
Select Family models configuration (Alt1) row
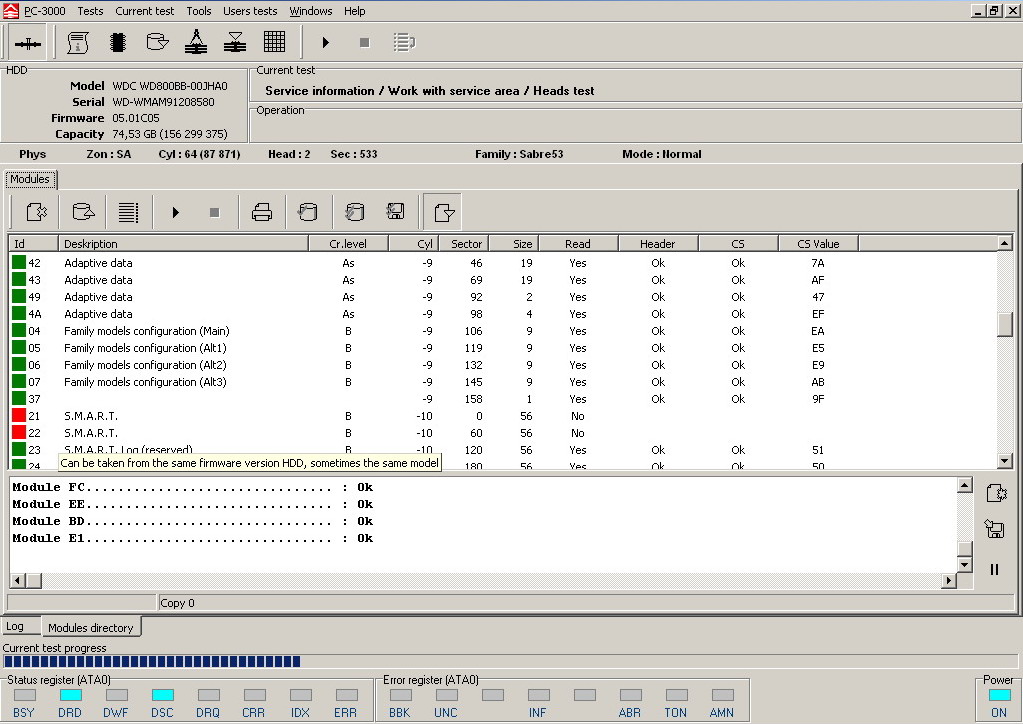(x=502, y=348)
